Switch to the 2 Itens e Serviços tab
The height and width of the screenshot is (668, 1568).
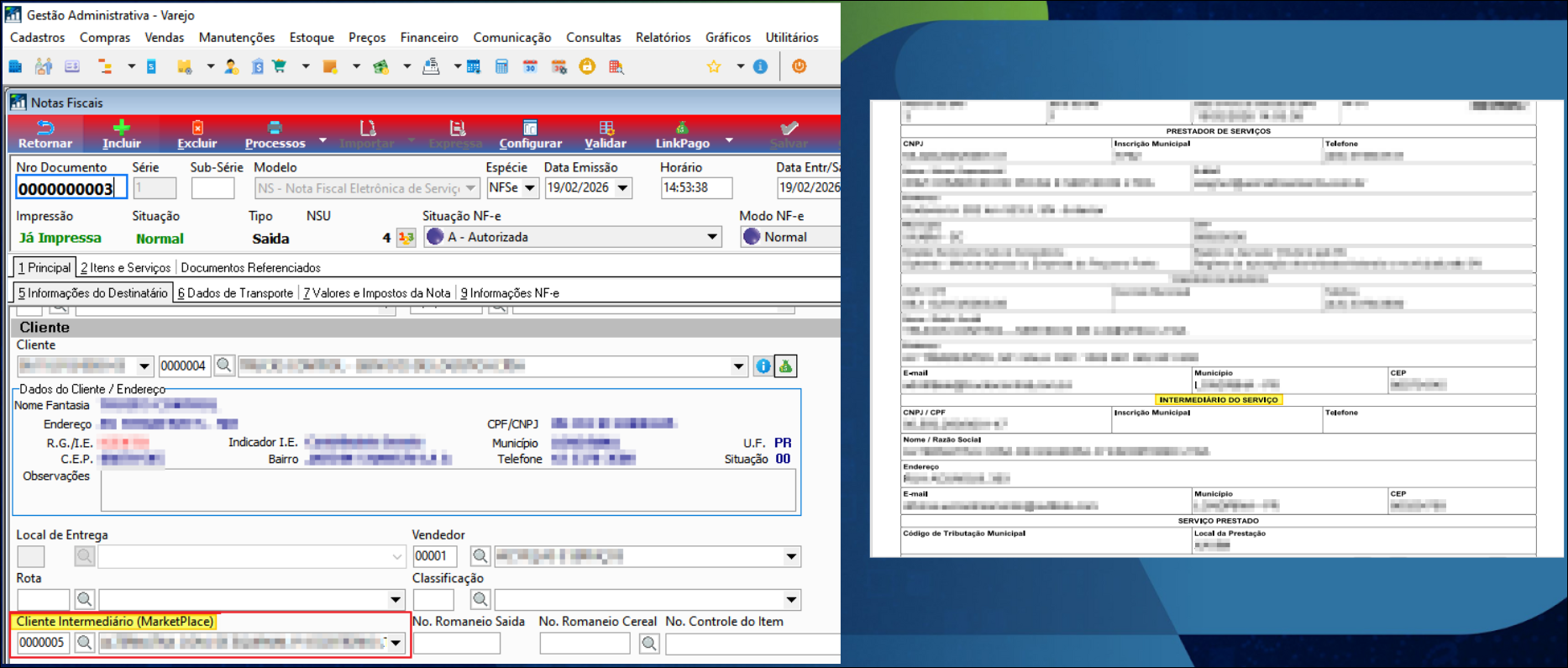pyautogui.click(x=126, y=268)
